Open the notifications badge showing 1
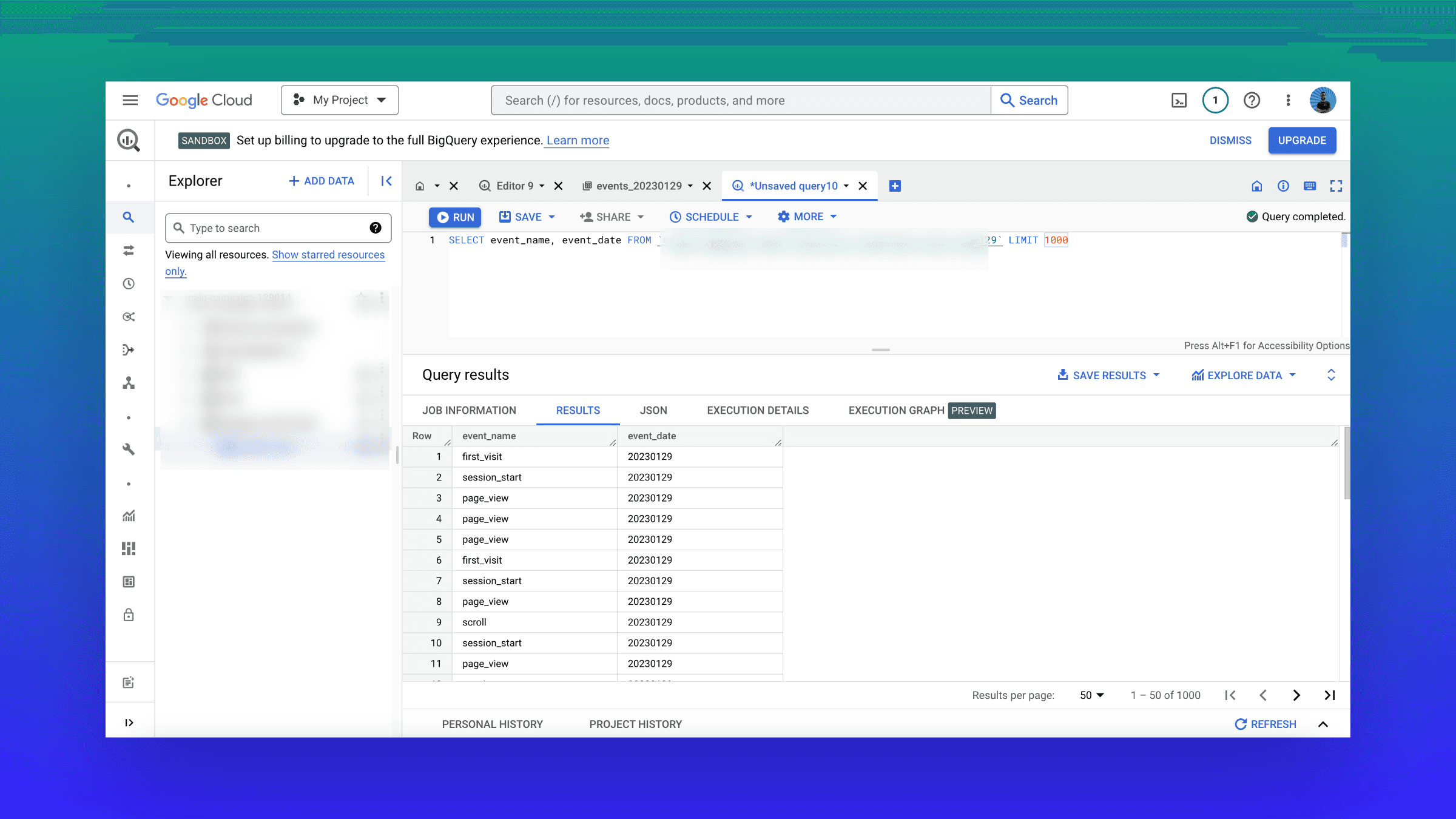 click(1215, 100)
